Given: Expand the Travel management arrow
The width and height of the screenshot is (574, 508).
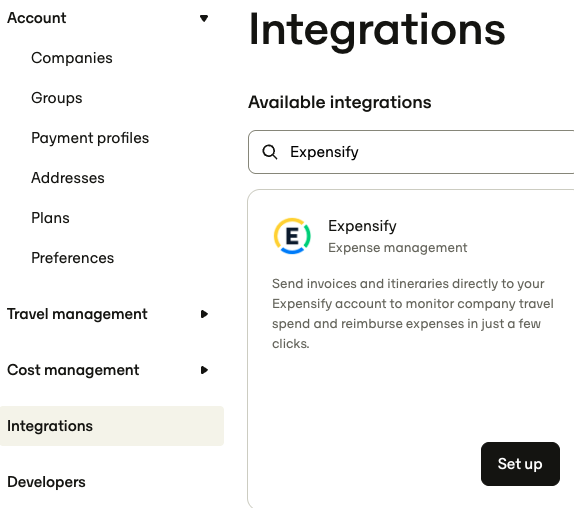Looking at the screenshot, I should click(204, 314).
